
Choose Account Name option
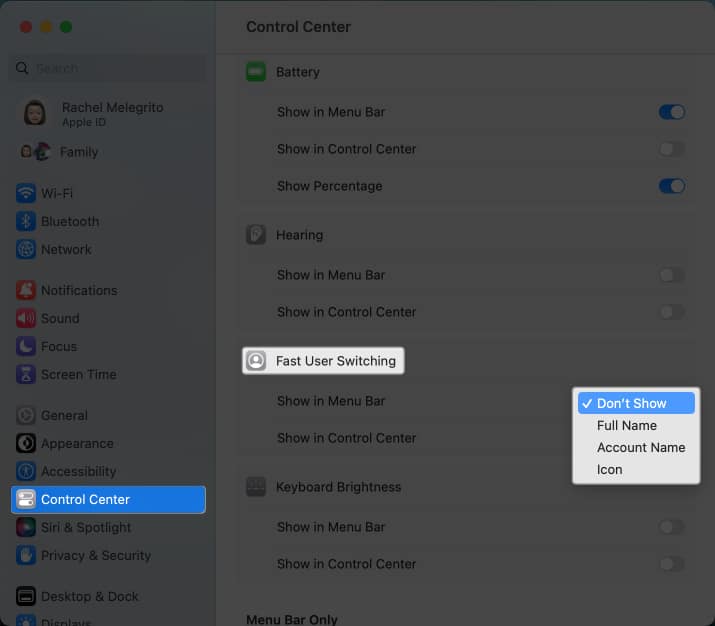[x=636, y=448]
